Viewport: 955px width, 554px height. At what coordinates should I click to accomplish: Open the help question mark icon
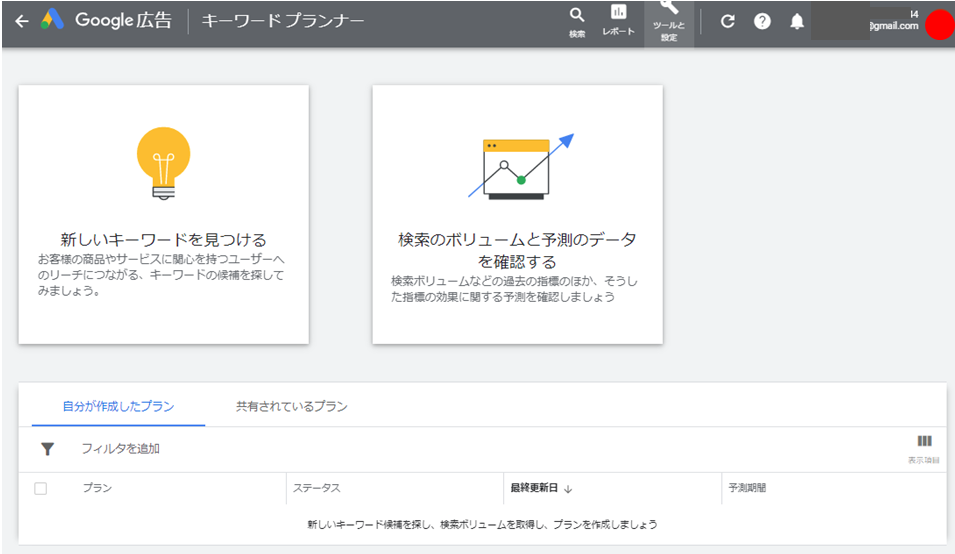click(762, 22)
